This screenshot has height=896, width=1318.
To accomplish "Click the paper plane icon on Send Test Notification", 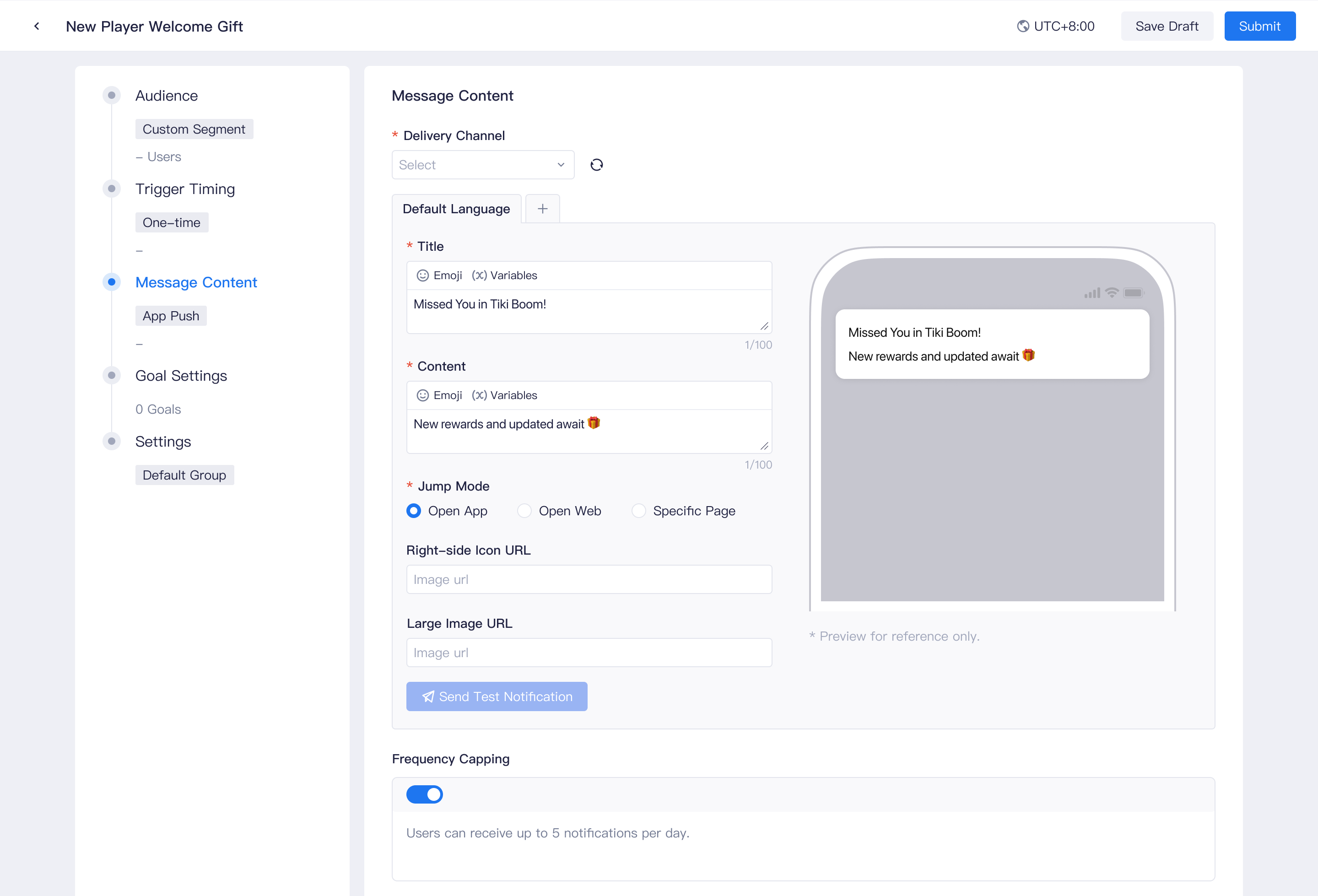I will click(x=428, y=696).
